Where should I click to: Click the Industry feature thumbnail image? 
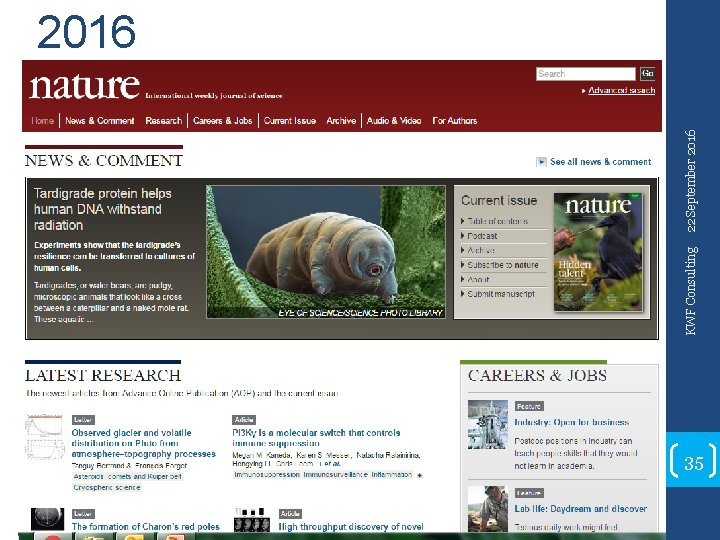point(488,424)
